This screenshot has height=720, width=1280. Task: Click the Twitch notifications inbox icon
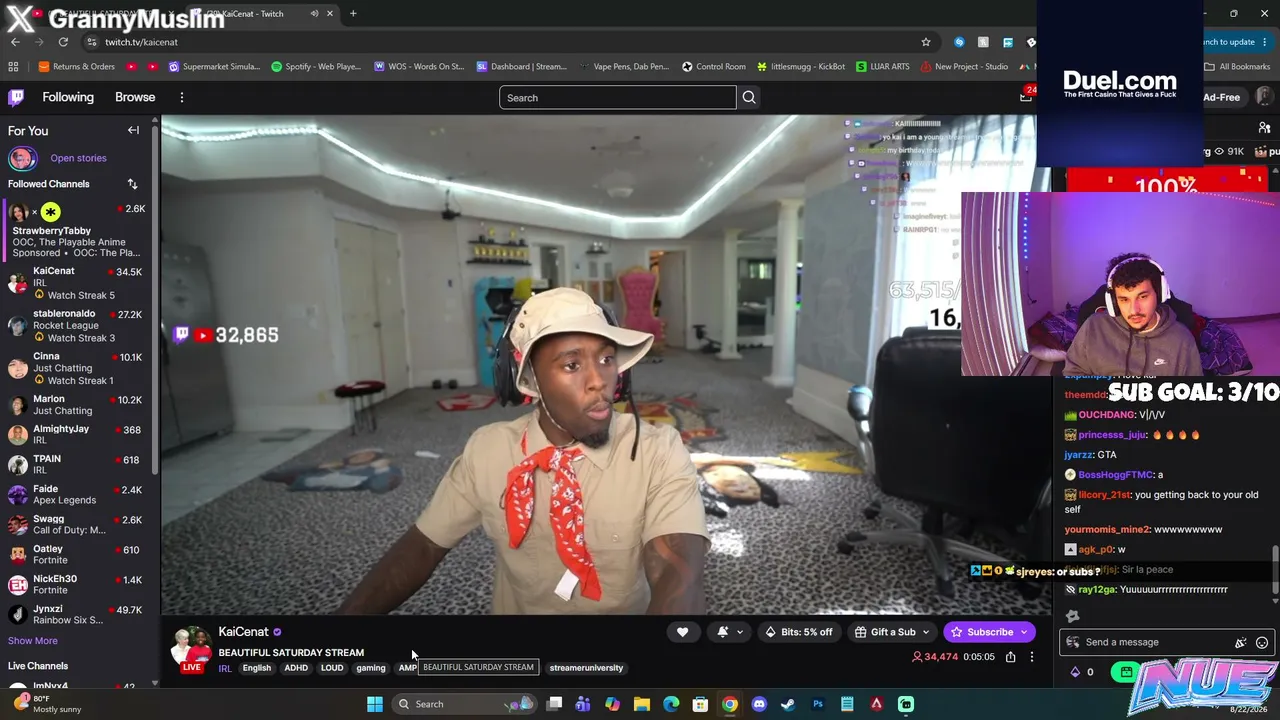pos(1026,97)
